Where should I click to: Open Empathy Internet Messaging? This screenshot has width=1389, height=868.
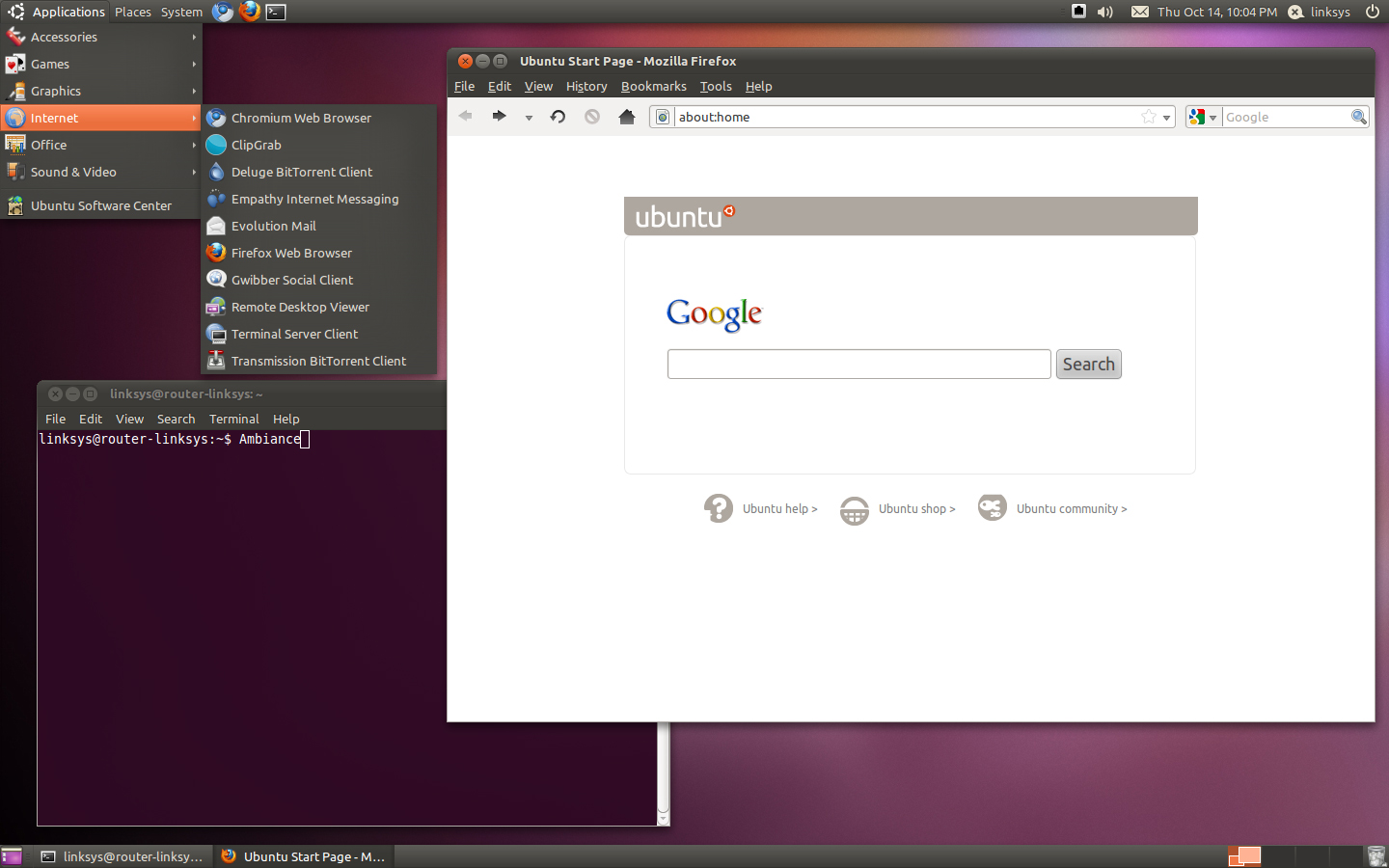[x=318, y=199]
